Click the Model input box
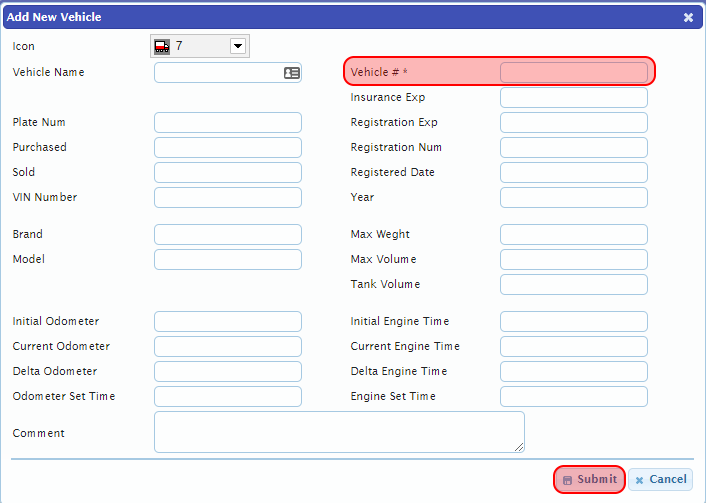Viewport: 706px width, 503px height. click(x=228, y=259)
